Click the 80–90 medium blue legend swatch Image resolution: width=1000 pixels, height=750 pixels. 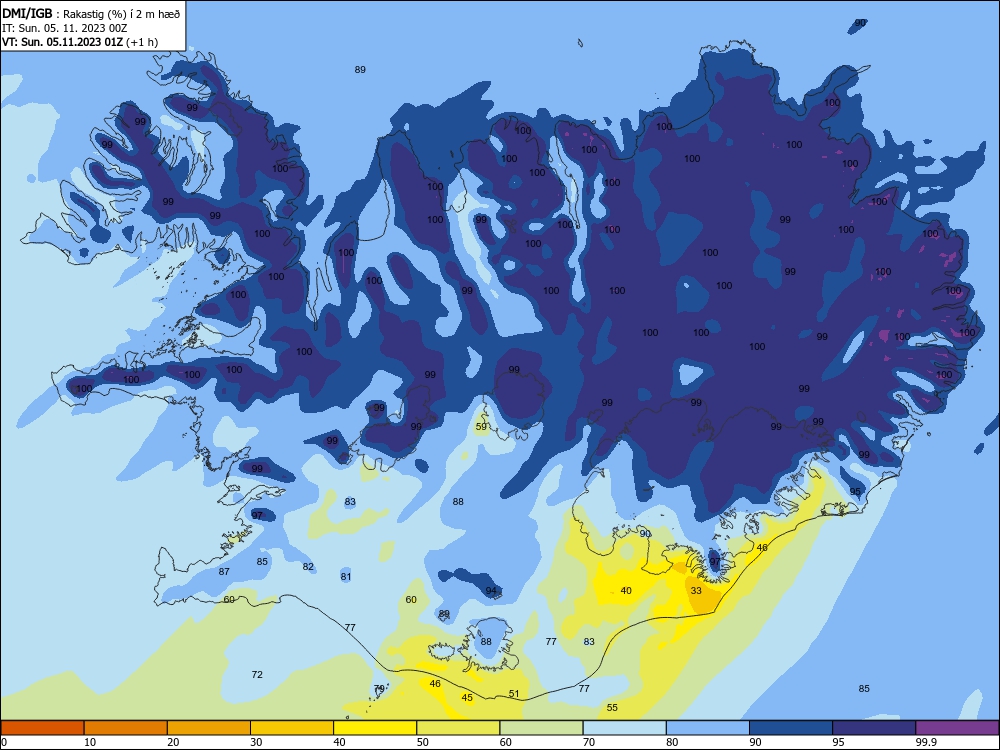click(x=708, y=728)
